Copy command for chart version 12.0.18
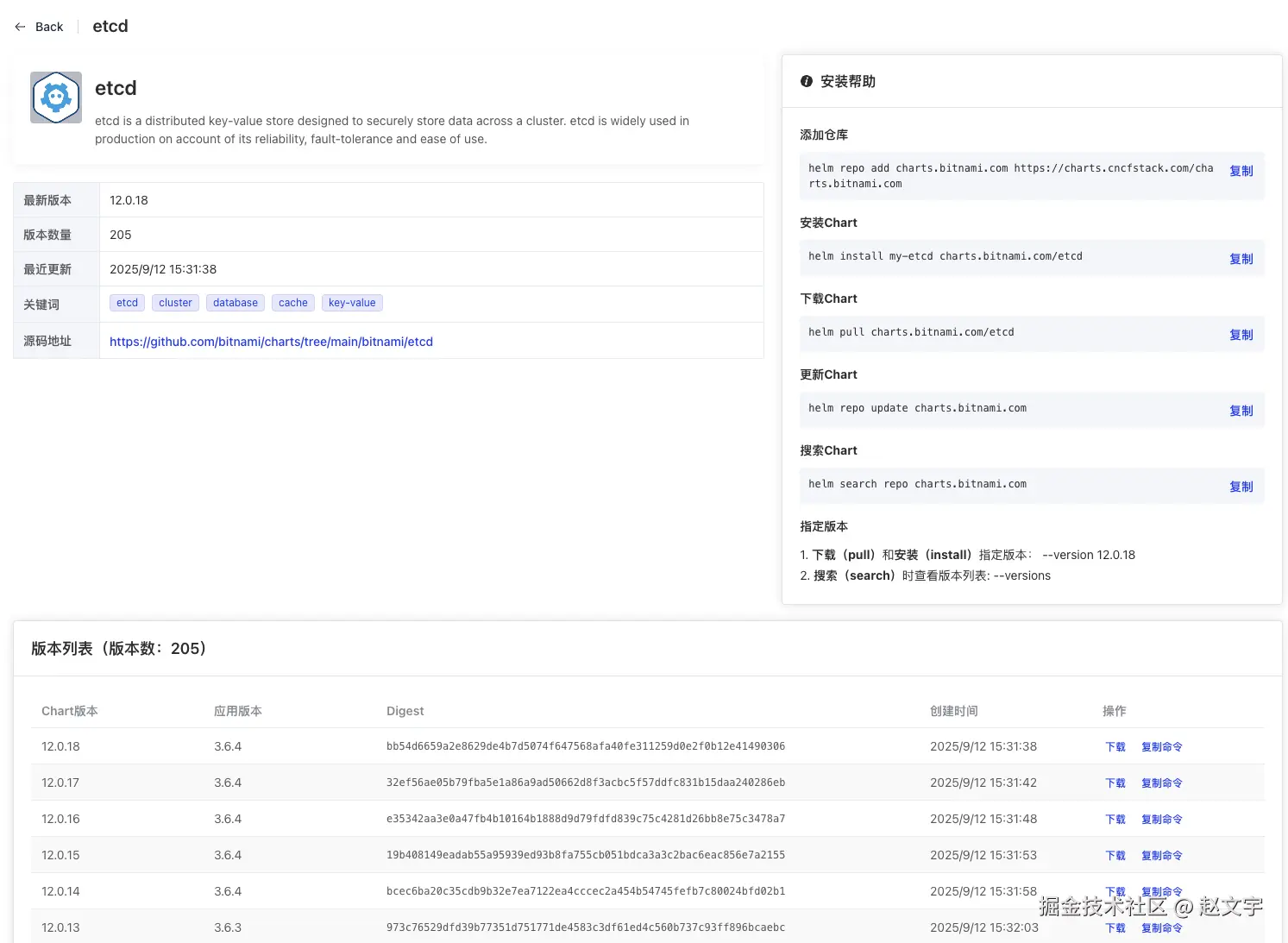Image resolution: width=1288 pixels, height=943 pixels. [x=1161, y=747]
